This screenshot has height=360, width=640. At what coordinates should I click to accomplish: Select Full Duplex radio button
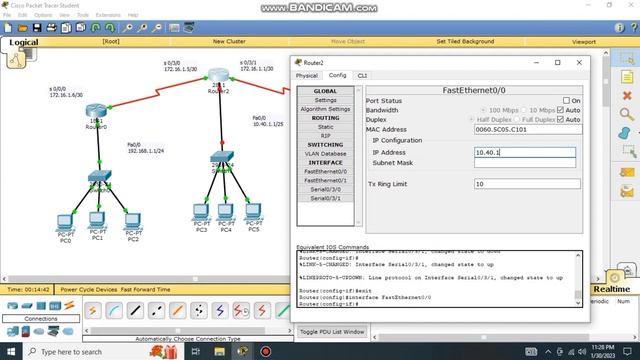point(517,120)
